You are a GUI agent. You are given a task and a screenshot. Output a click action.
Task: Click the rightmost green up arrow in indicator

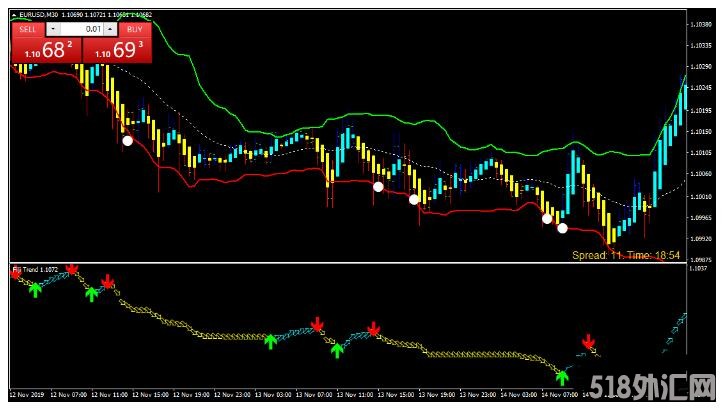click(562, 377)
